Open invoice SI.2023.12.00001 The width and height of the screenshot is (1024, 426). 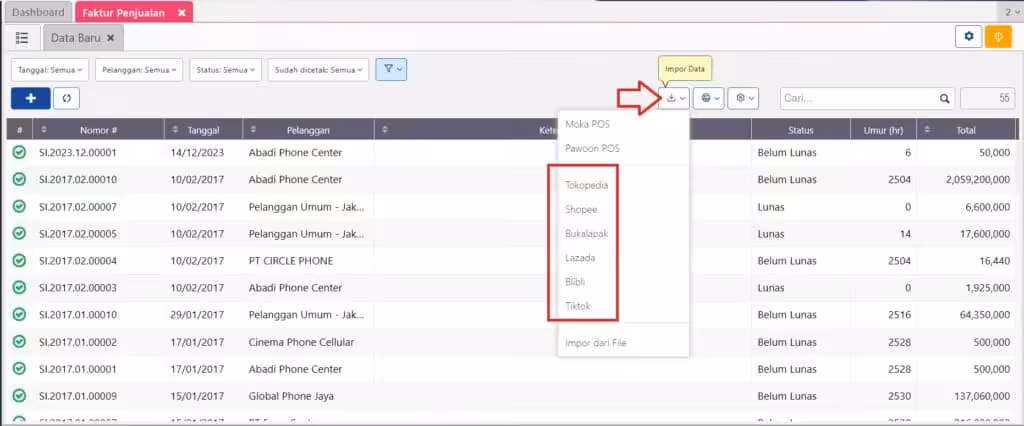pos(78,152)
